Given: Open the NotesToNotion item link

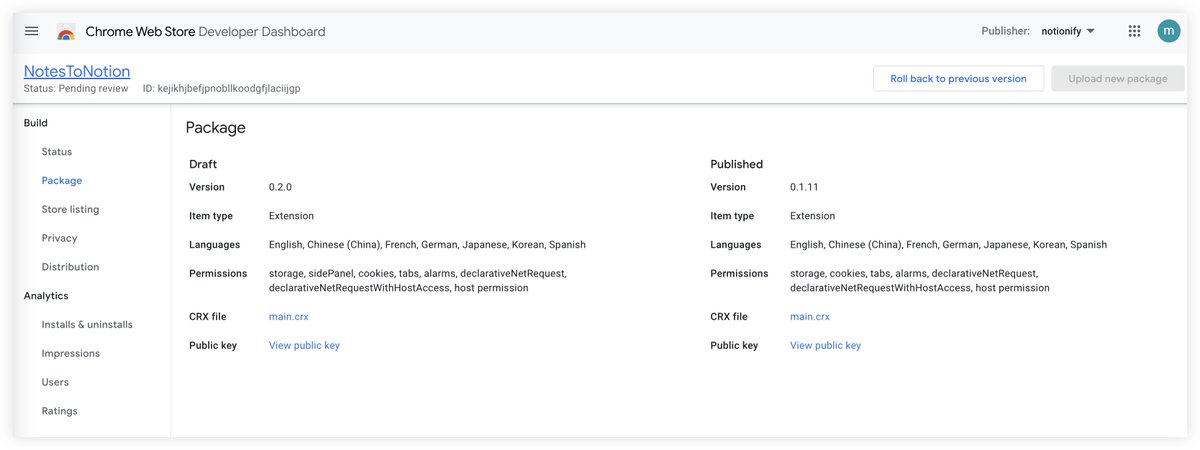Looking at the screenshot, I should click(77, 71).
